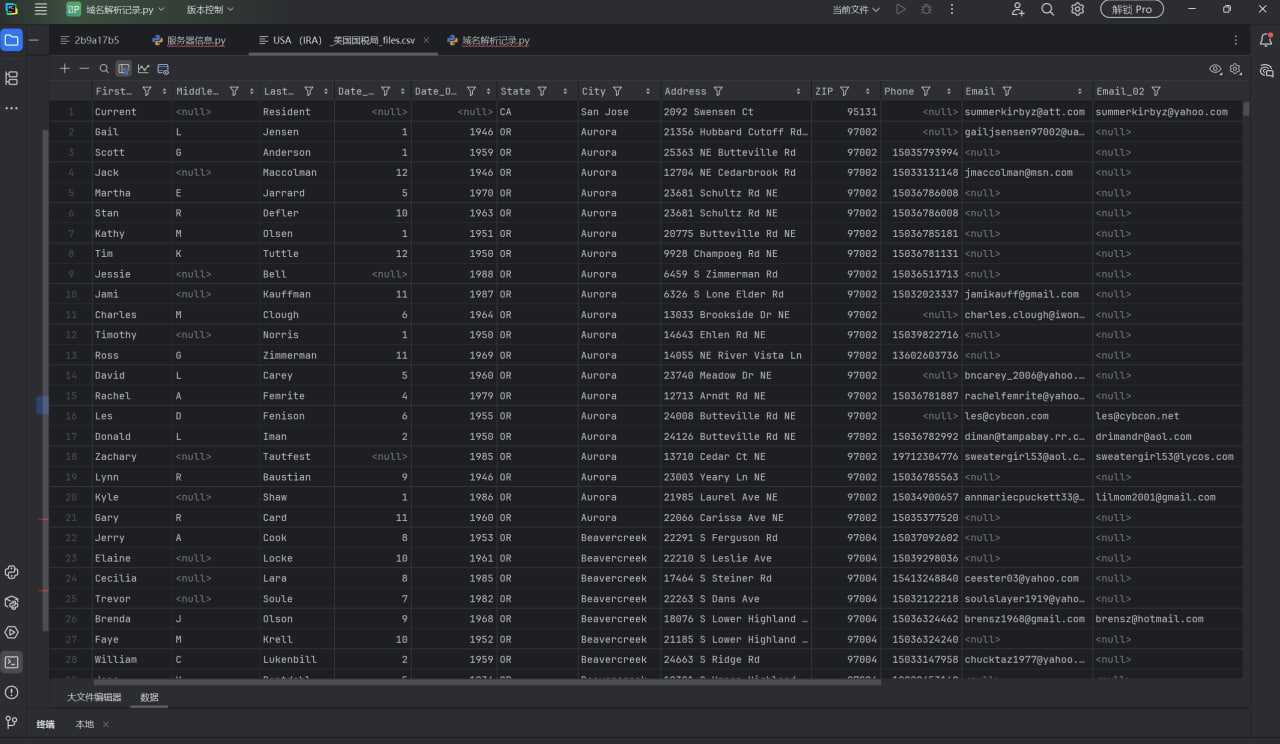Select the 数据 bottom tab
The height and width of the screenshot is (744, 1280).
click(x=149, y=697)
